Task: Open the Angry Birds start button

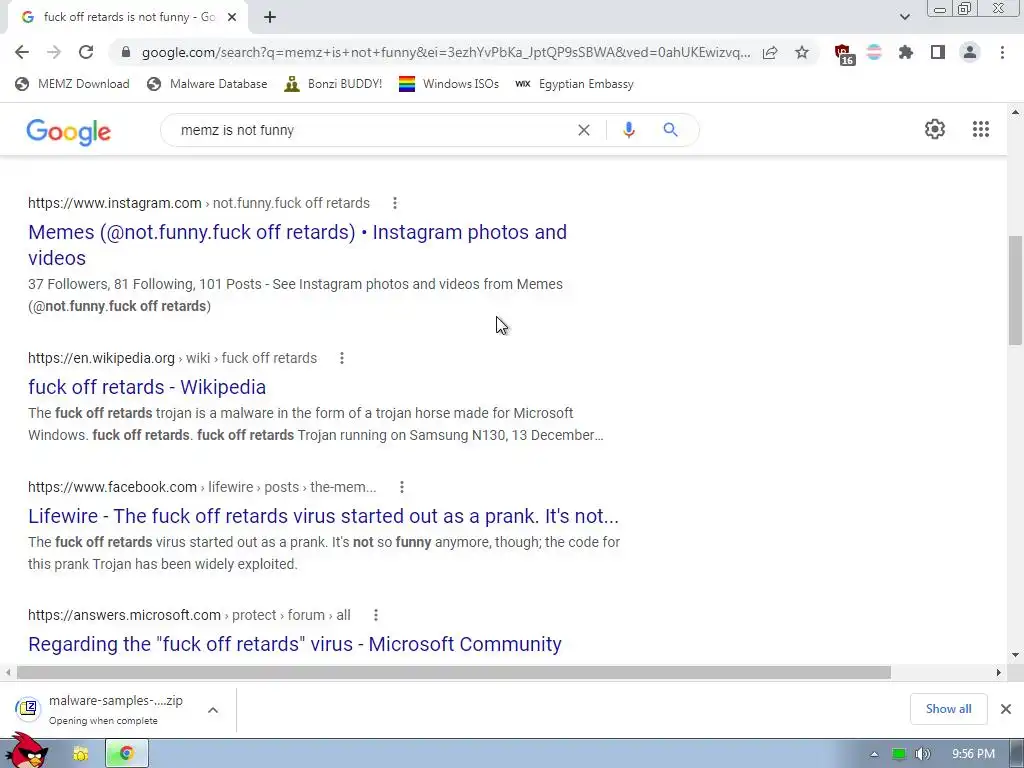Action: 26,751
